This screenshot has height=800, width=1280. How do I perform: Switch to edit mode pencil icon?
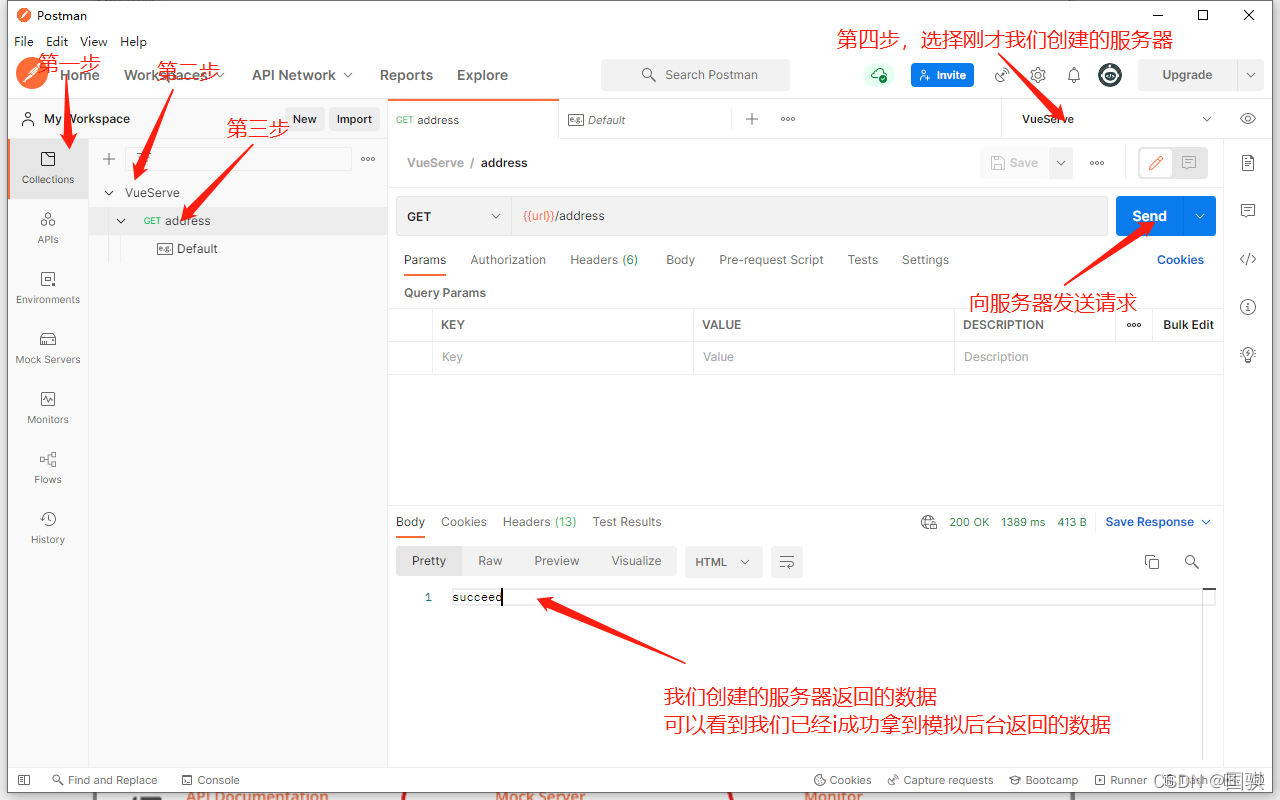[1156, 163]
